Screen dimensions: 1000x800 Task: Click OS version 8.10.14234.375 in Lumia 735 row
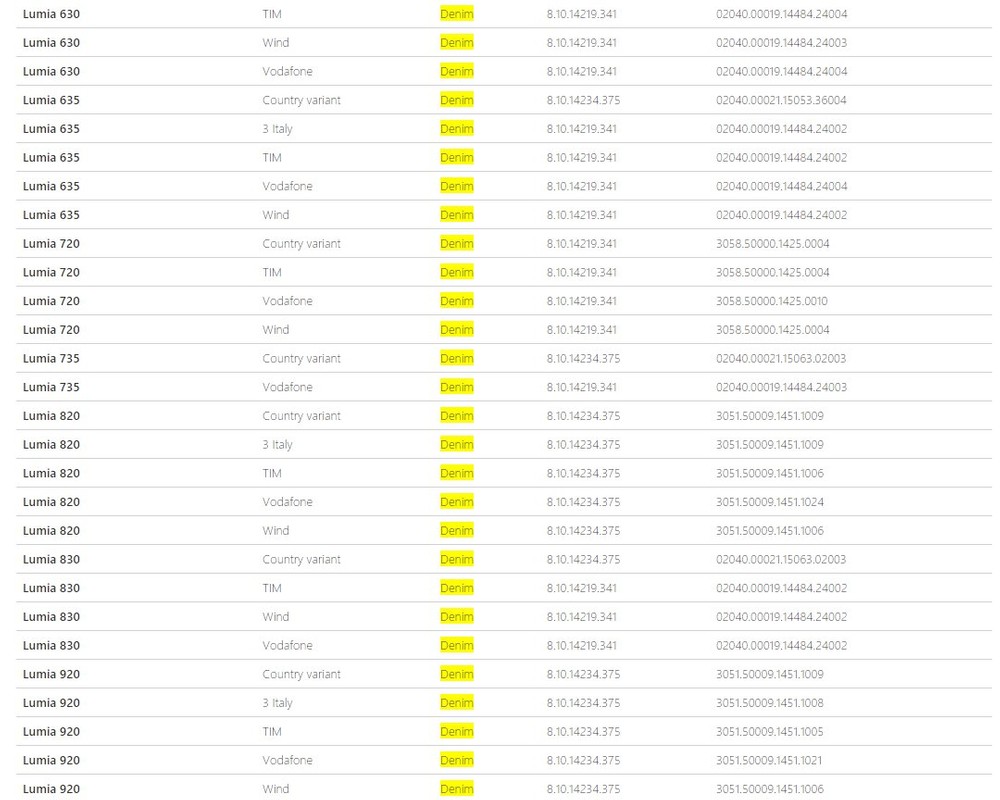click(583, 359)
